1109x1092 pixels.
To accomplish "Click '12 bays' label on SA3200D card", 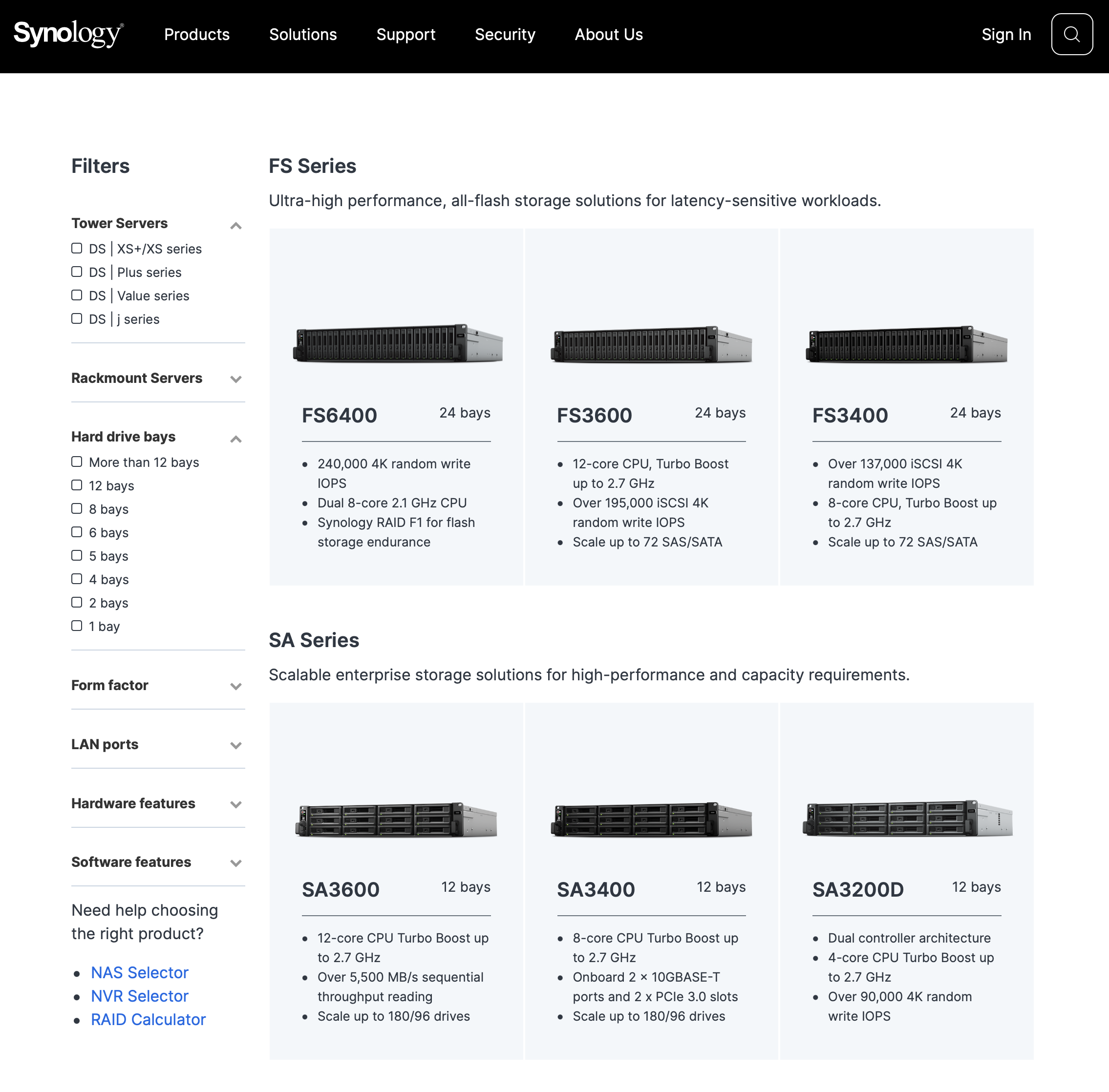I will click(977, 887).
